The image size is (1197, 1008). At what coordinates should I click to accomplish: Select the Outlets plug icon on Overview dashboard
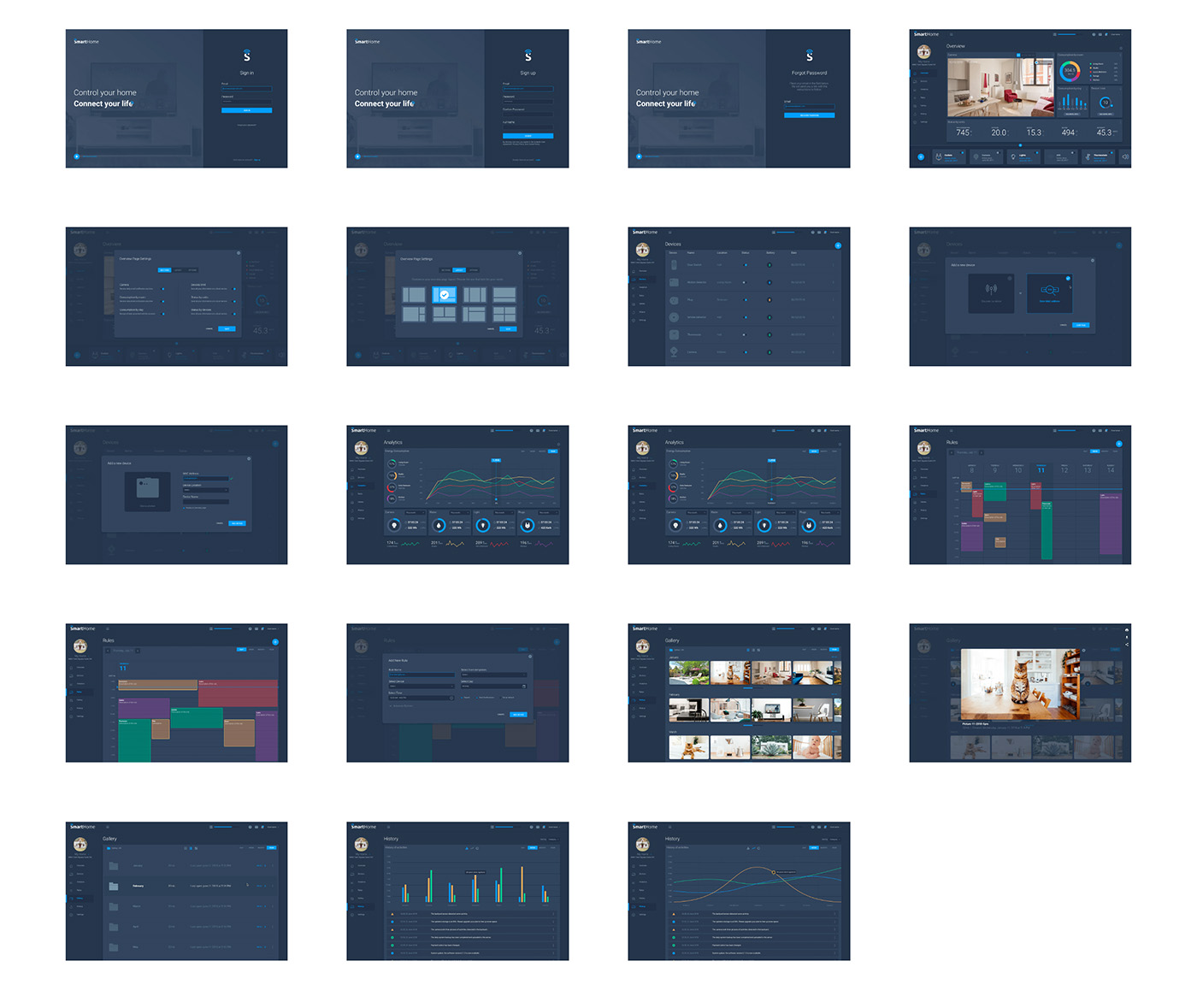tap(939, 156)
